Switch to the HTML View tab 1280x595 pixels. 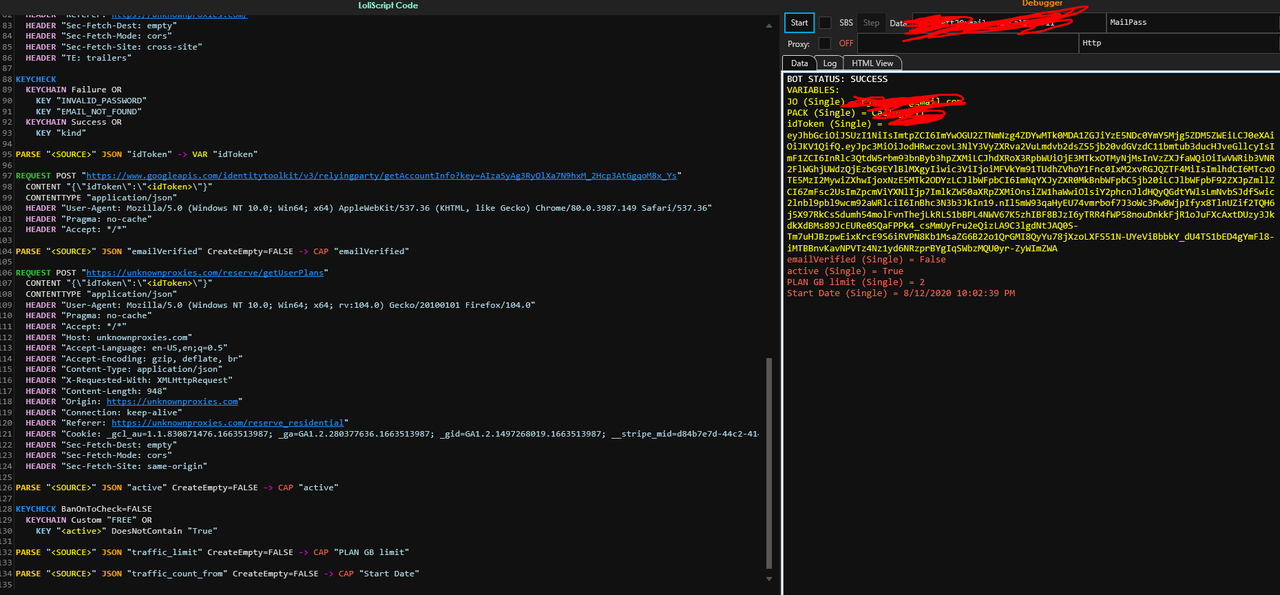coord(872,63)
